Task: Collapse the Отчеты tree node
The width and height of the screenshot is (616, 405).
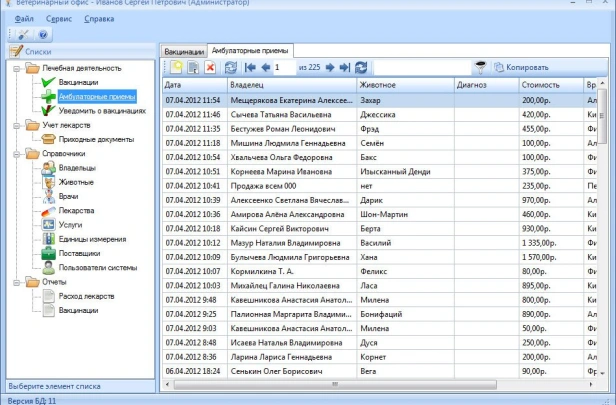Action: click(x=18, y=282)
